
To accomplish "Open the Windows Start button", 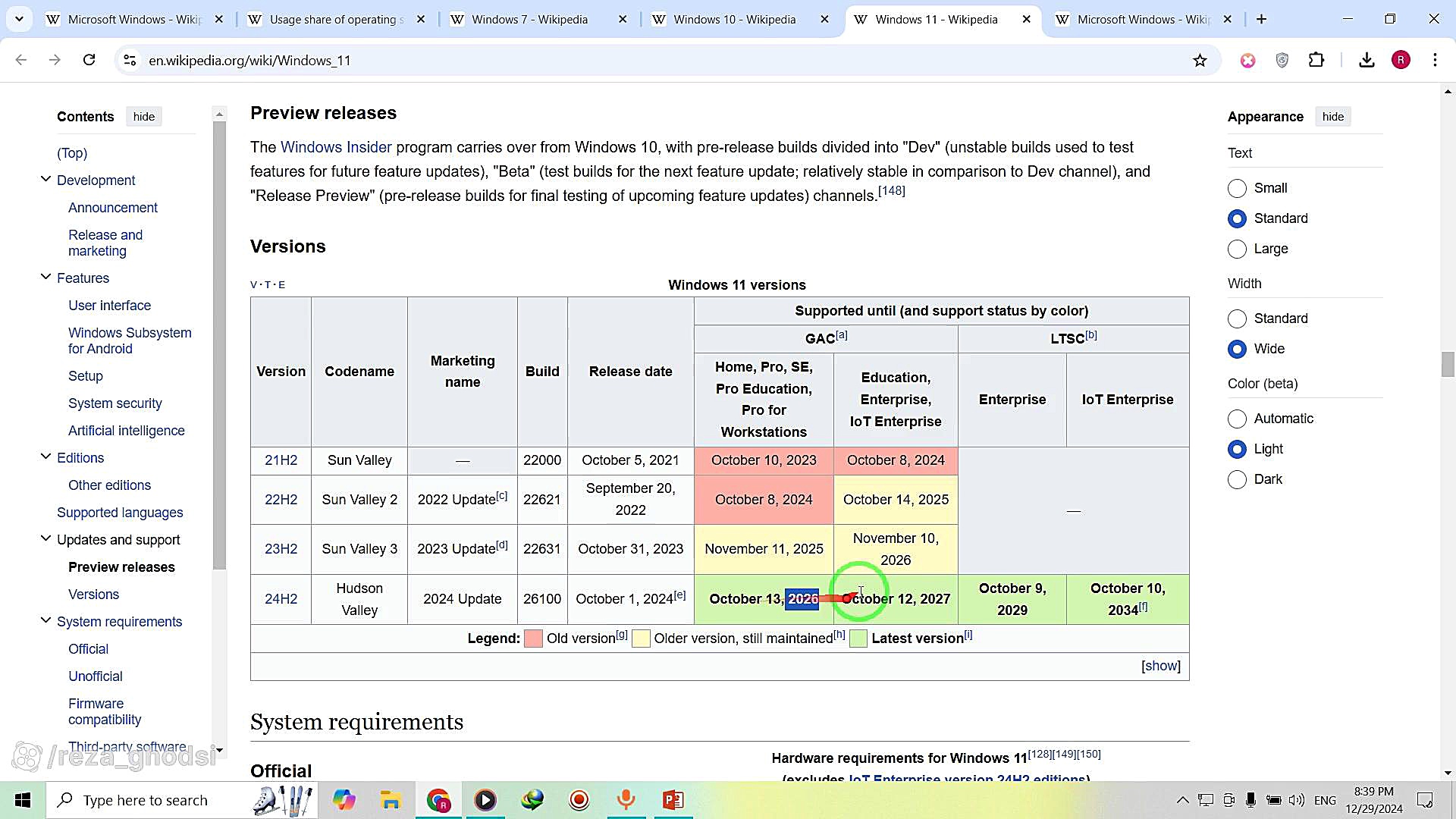I will (x=23, y=800).
